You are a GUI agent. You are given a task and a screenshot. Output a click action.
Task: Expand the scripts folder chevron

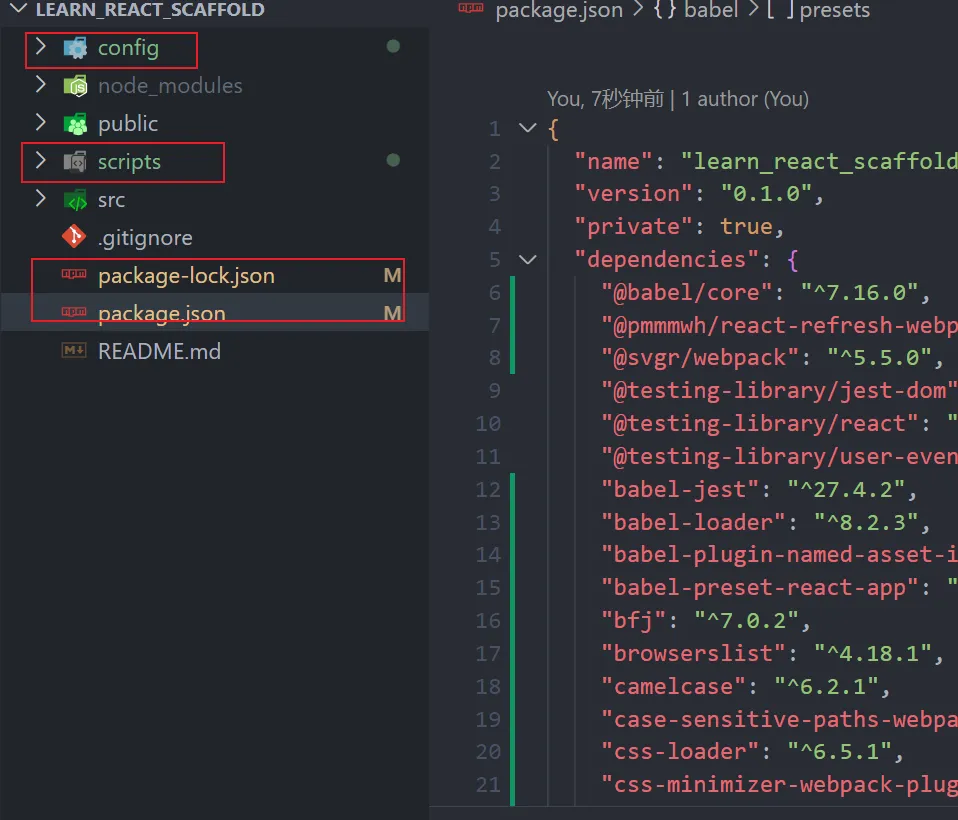click(40, 161)
